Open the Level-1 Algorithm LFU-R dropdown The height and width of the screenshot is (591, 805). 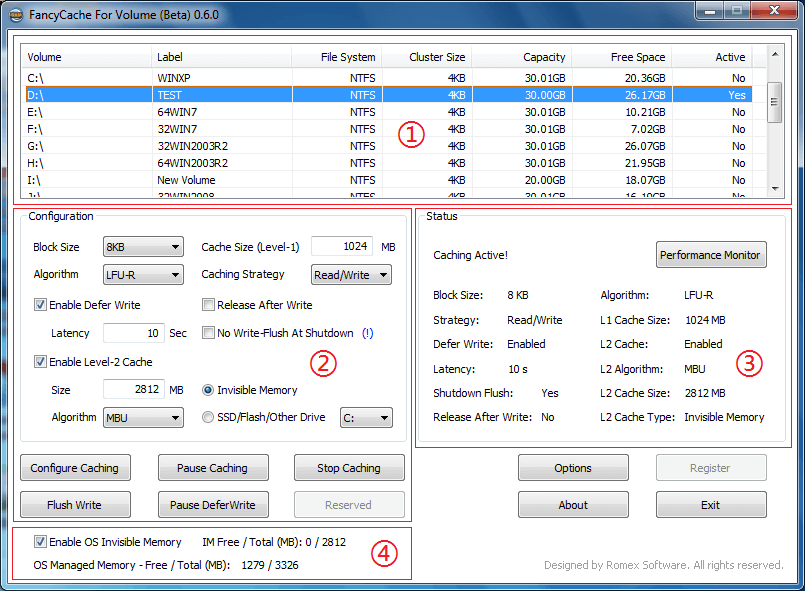point(143,275)
